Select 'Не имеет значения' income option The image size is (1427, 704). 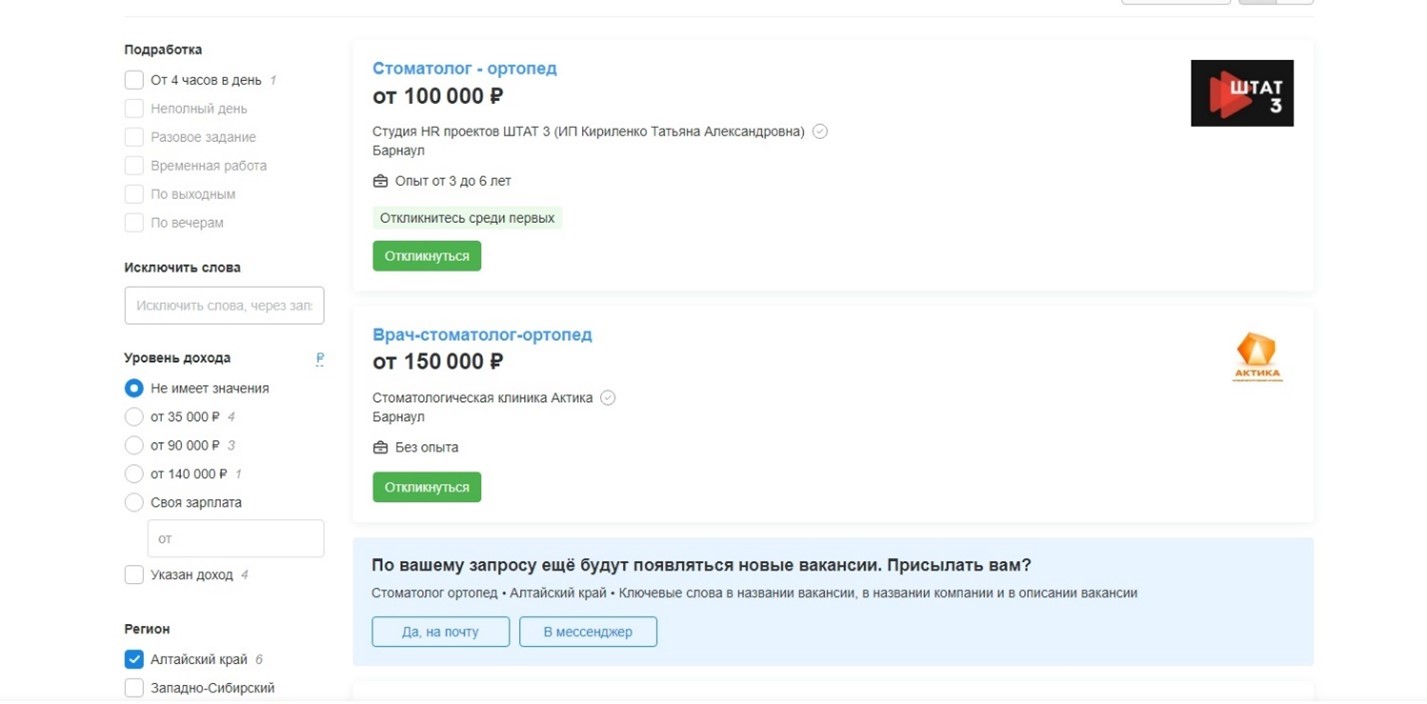(134, 388)
